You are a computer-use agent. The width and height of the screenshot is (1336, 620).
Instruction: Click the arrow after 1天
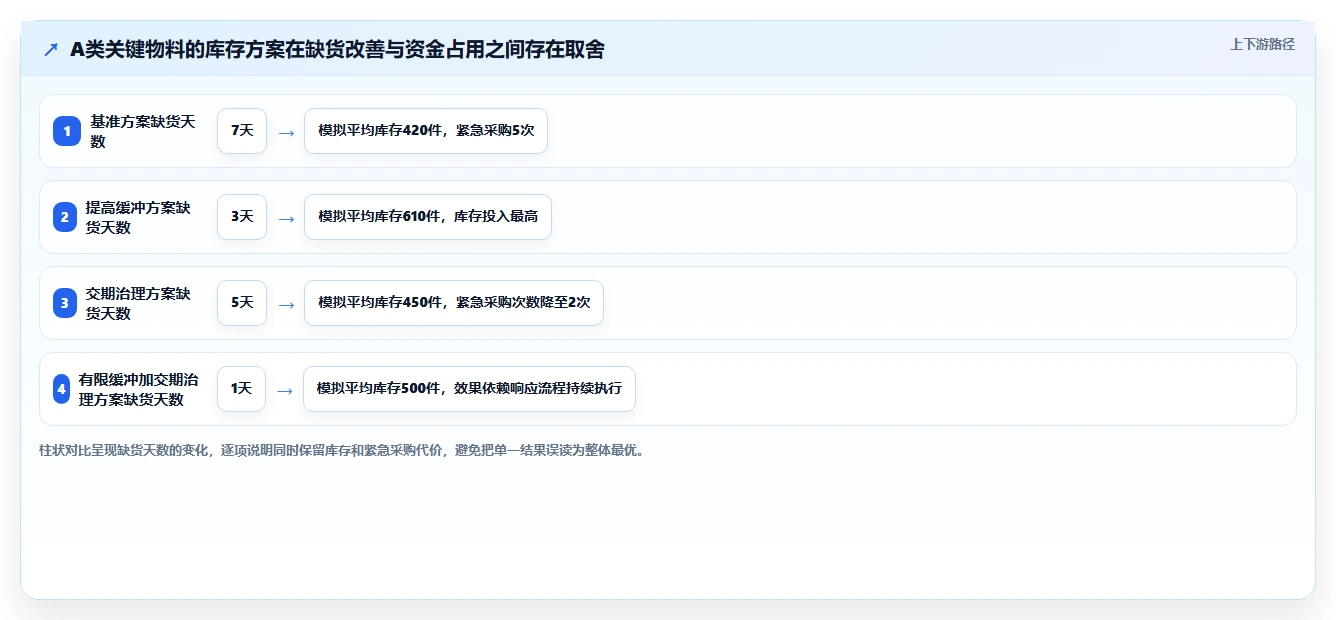click(x=285, y=390)
